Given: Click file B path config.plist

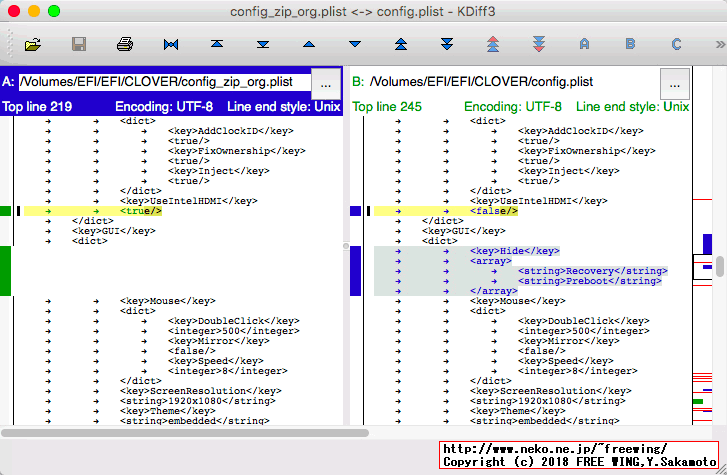Looking at the screenshot, I should tap(481, 82).
